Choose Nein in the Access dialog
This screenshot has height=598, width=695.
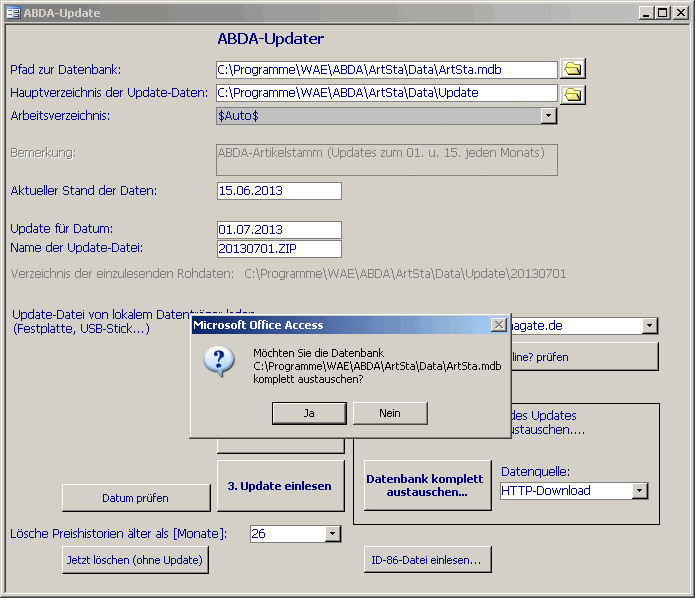click(390, 413)
